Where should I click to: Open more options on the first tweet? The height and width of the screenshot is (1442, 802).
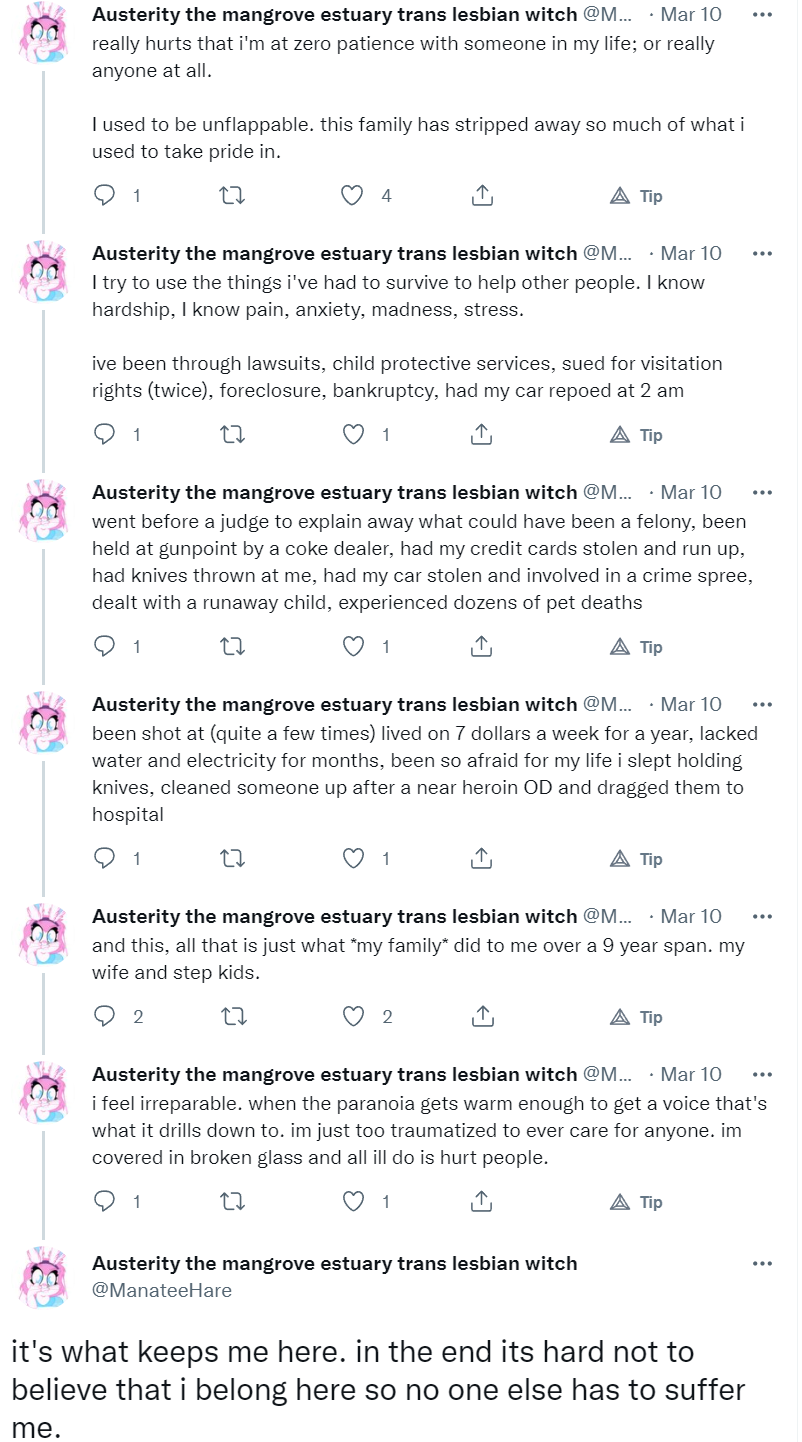(x=762, y=15)
